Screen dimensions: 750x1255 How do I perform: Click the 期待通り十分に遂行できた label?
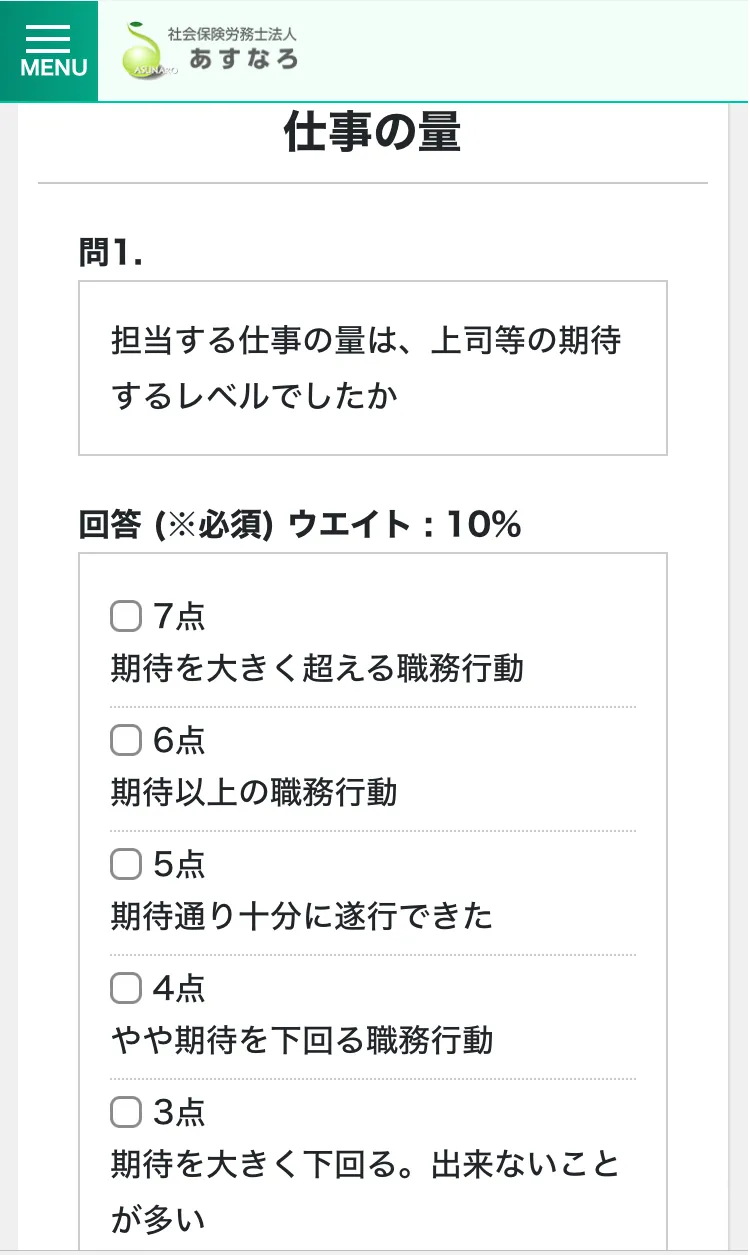(x=302, y=916)
